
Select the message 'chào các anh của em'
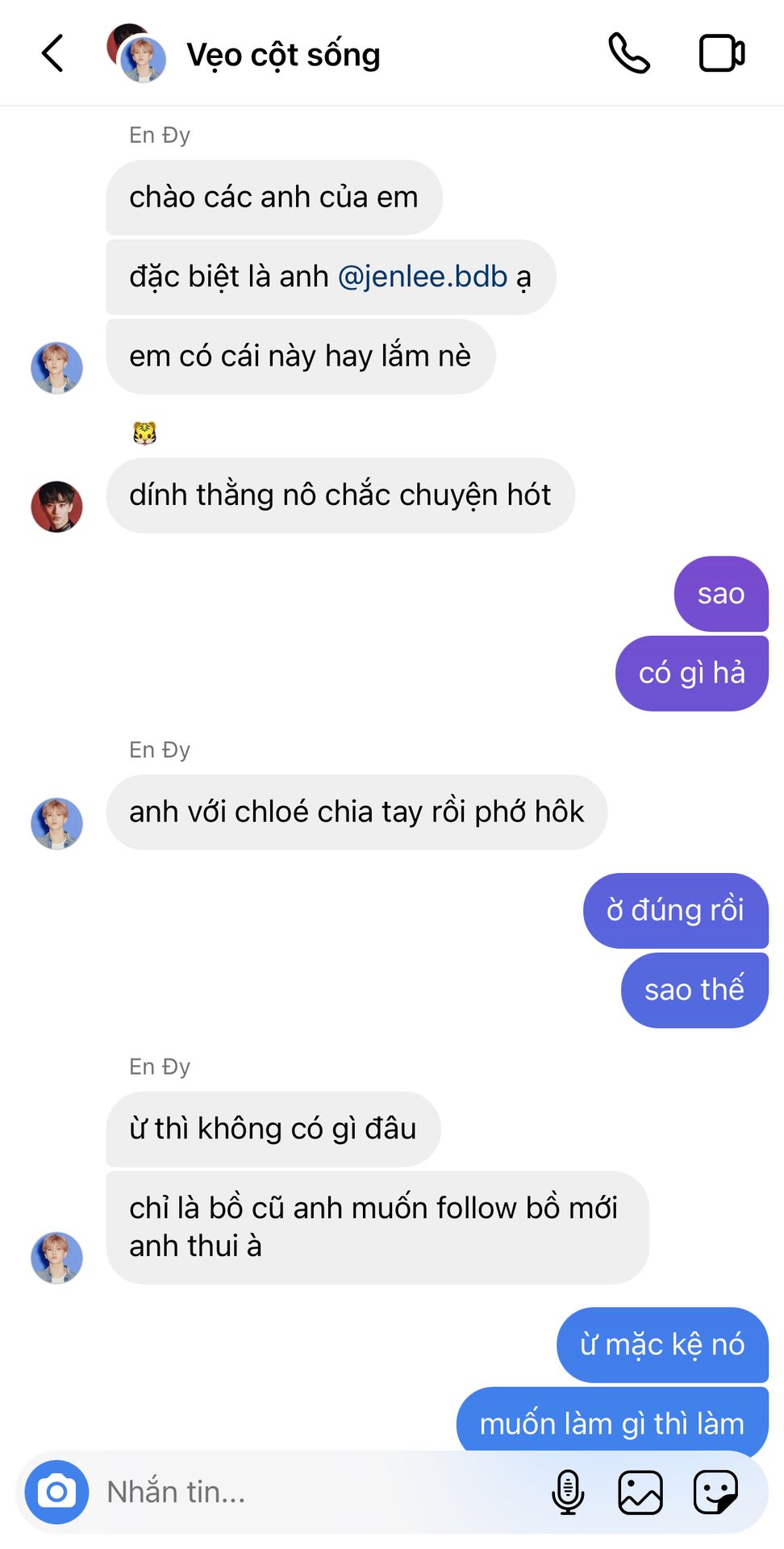[274, 198]
